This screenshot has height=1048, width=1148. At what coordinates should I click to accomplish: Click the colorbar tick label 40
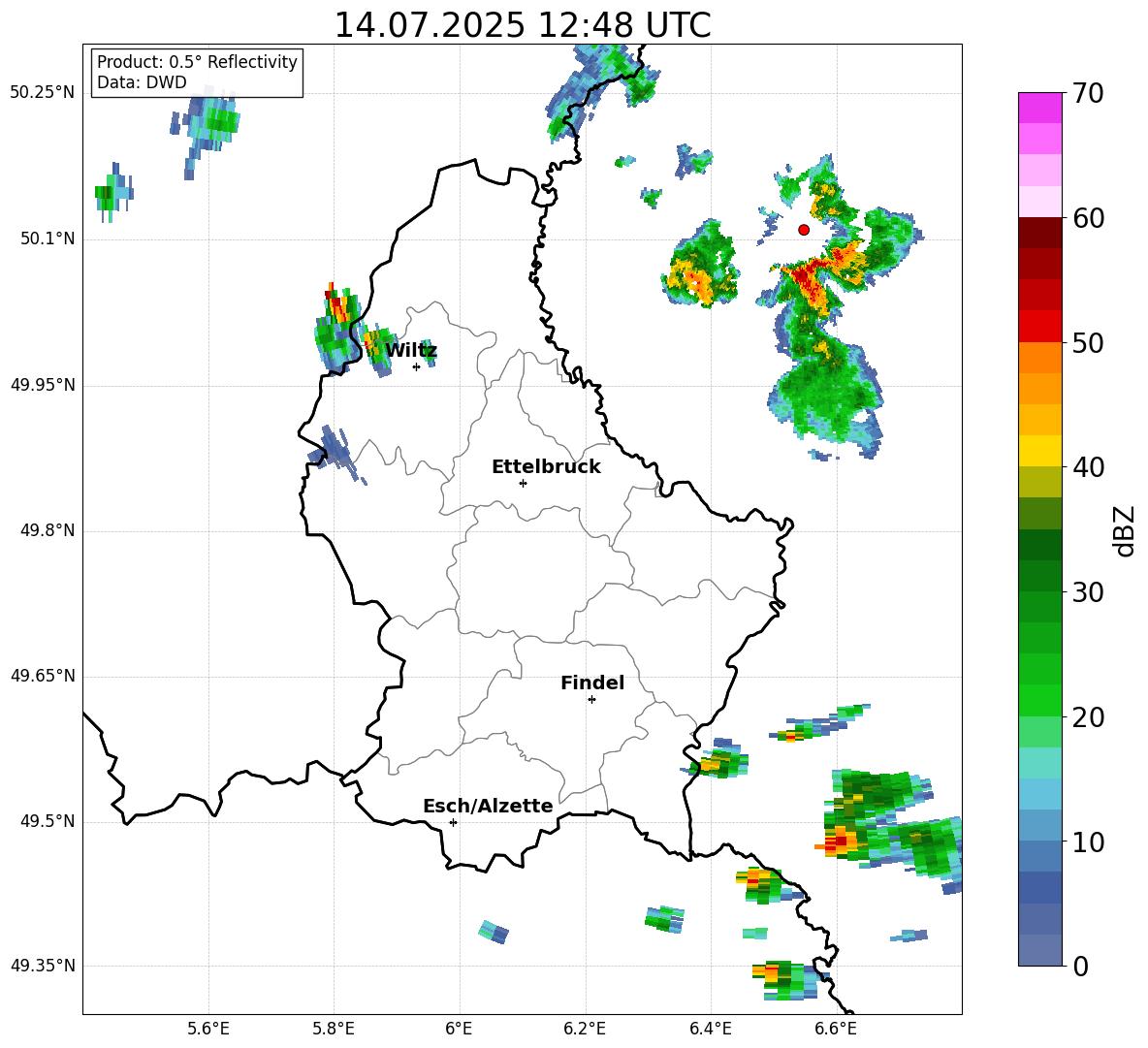[x=1088, y=467]
